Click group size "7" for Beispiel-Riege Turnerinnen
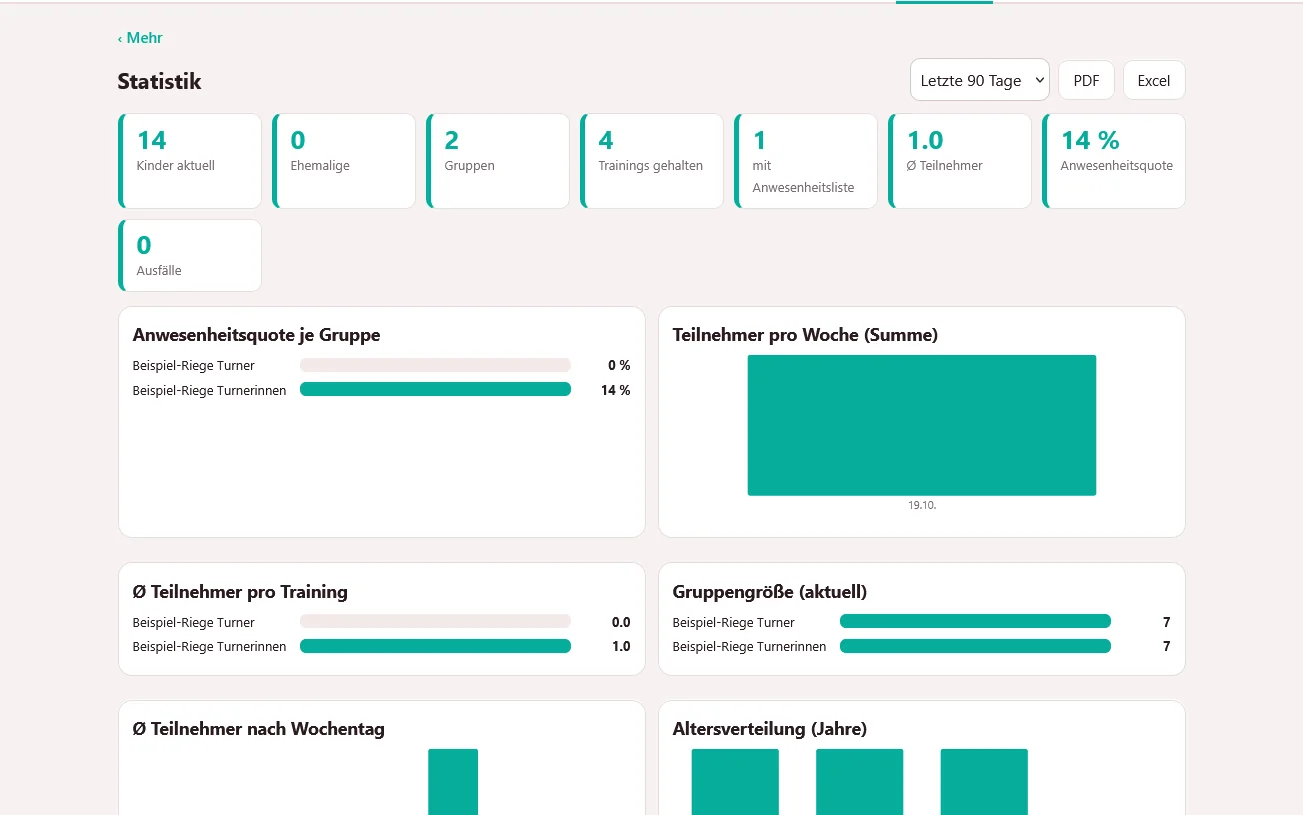This screenshot has width=1303, height=815. coord(1166,646)
